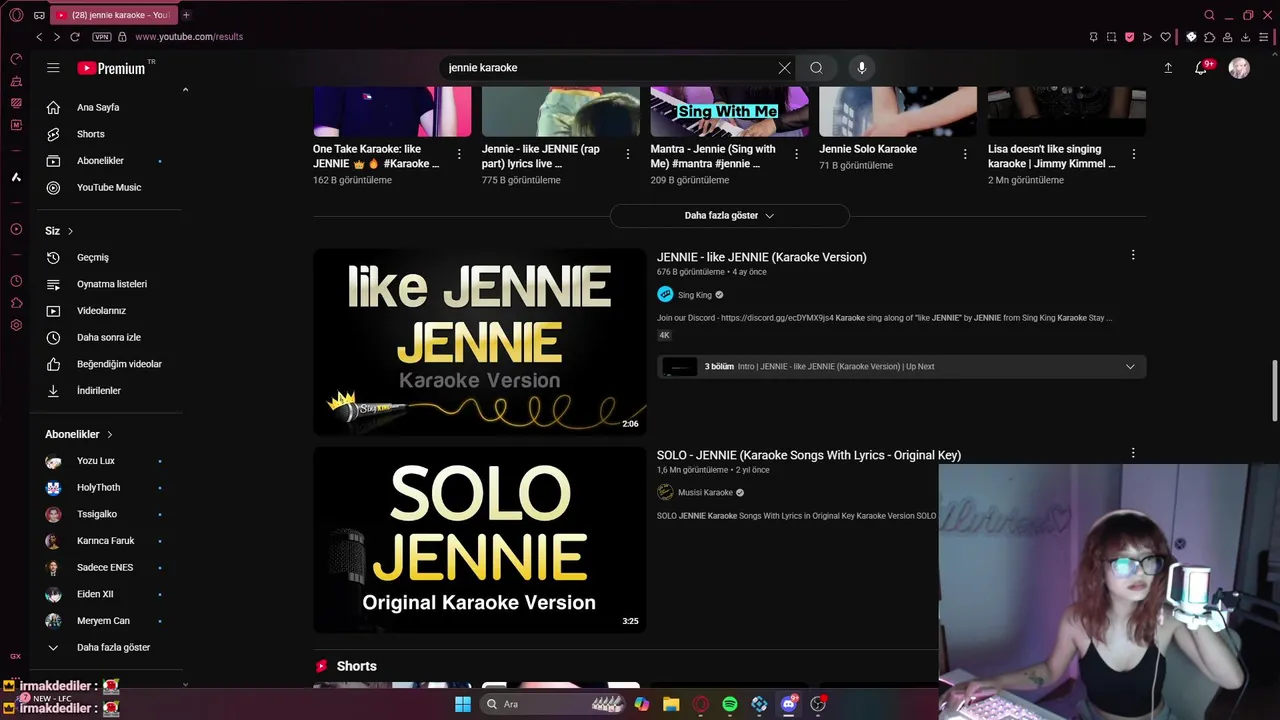Click the lock site-info icon

coord(122,37)
